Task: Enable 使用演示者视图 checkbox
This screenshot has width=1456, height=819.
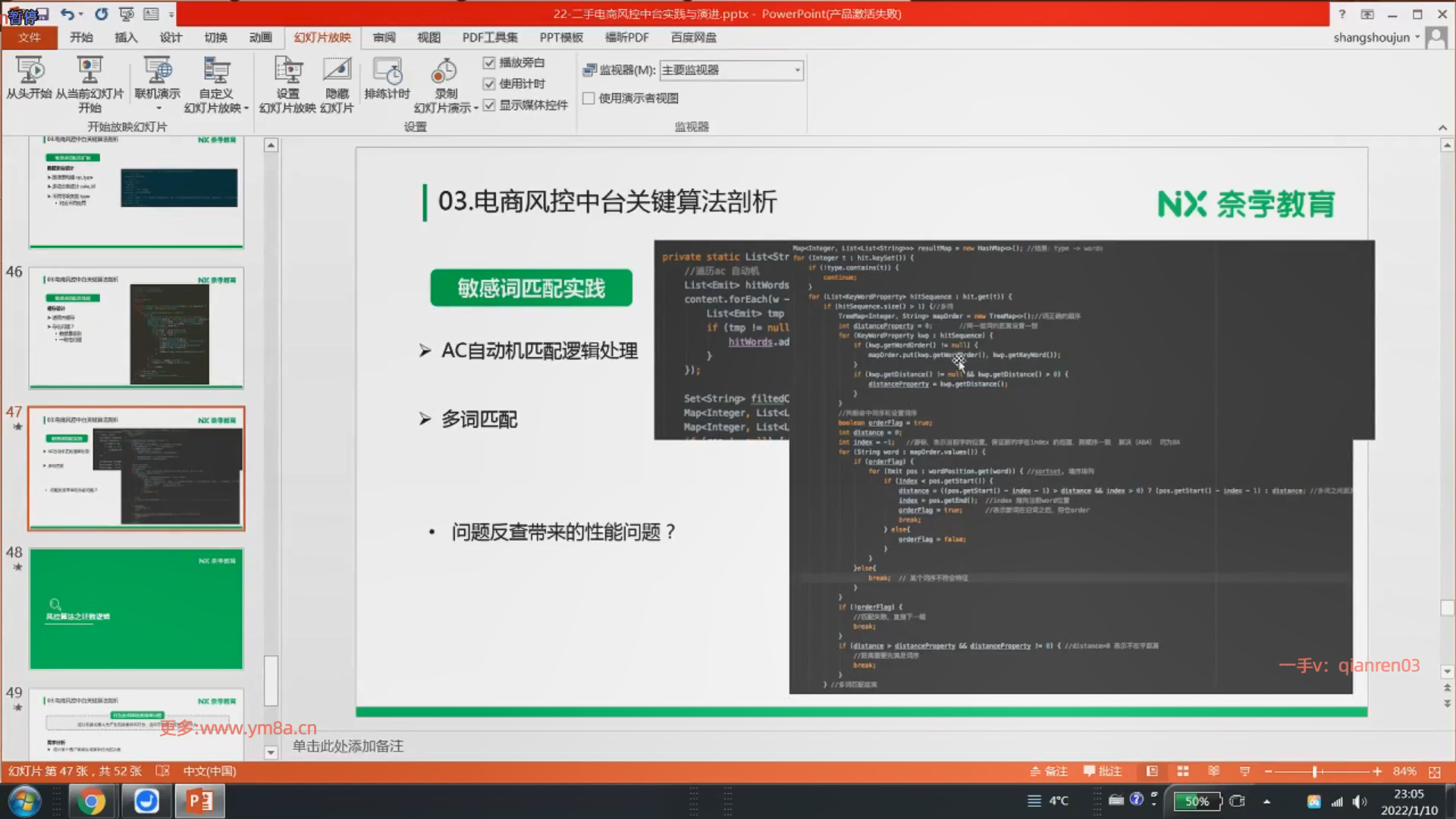Action: coord(588,99)
